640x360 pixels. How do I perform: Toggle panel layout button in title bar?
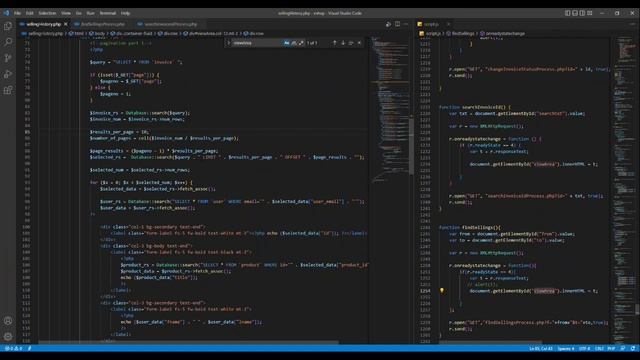[x=575, y=13]
